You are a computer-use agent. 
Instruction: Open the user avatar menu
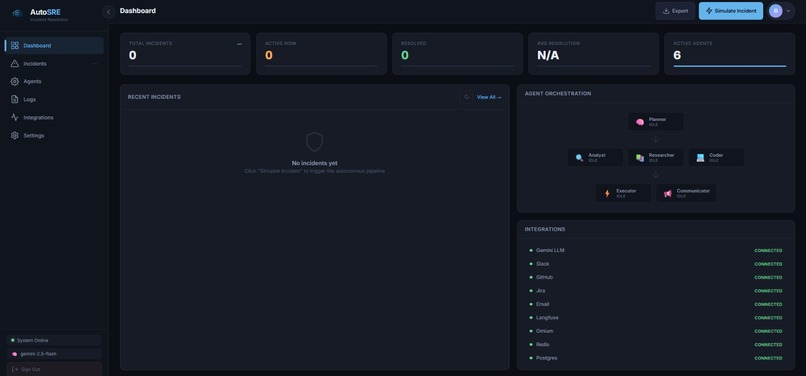coord(775,11)
